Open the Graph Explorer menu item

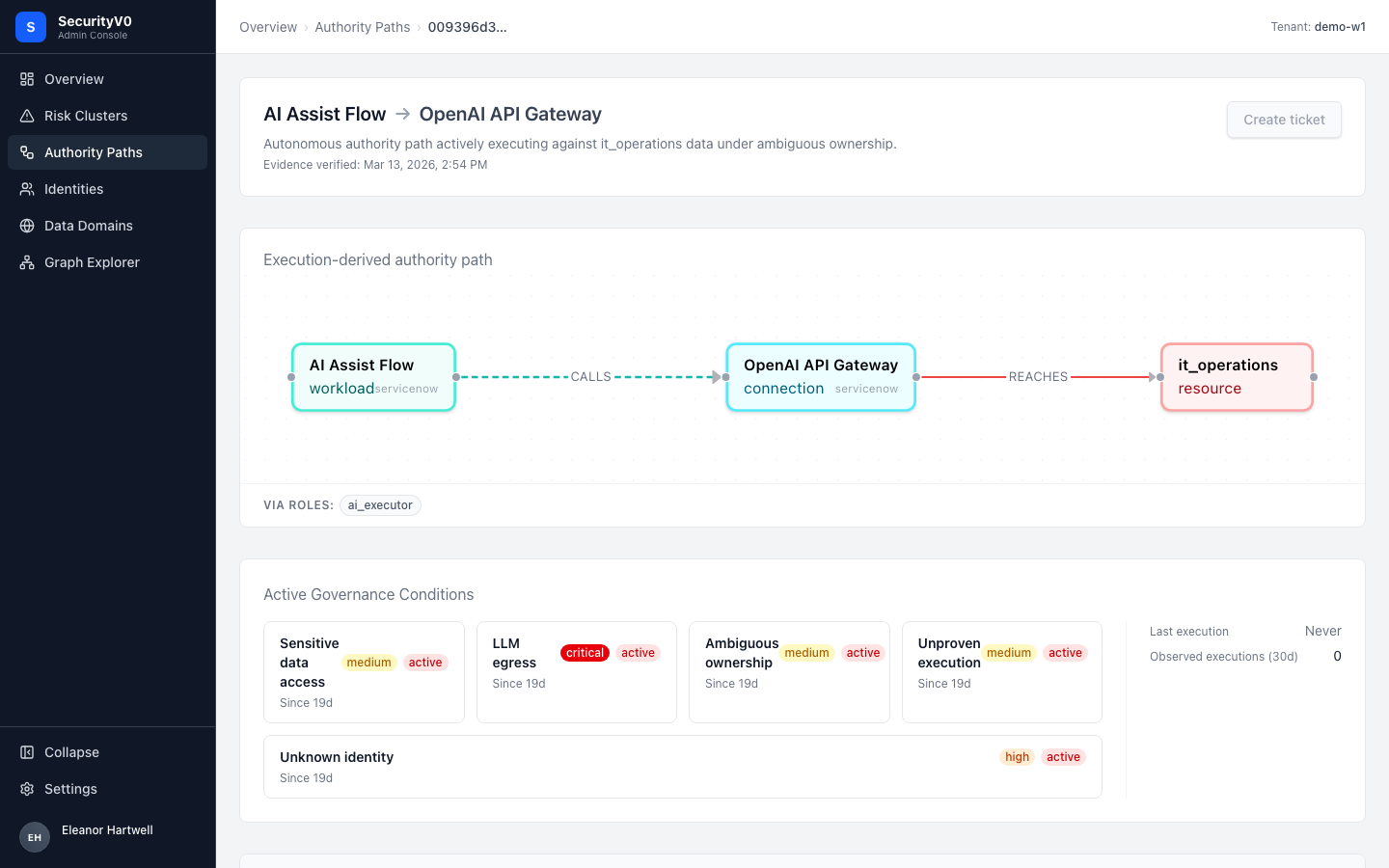point(107,262)
